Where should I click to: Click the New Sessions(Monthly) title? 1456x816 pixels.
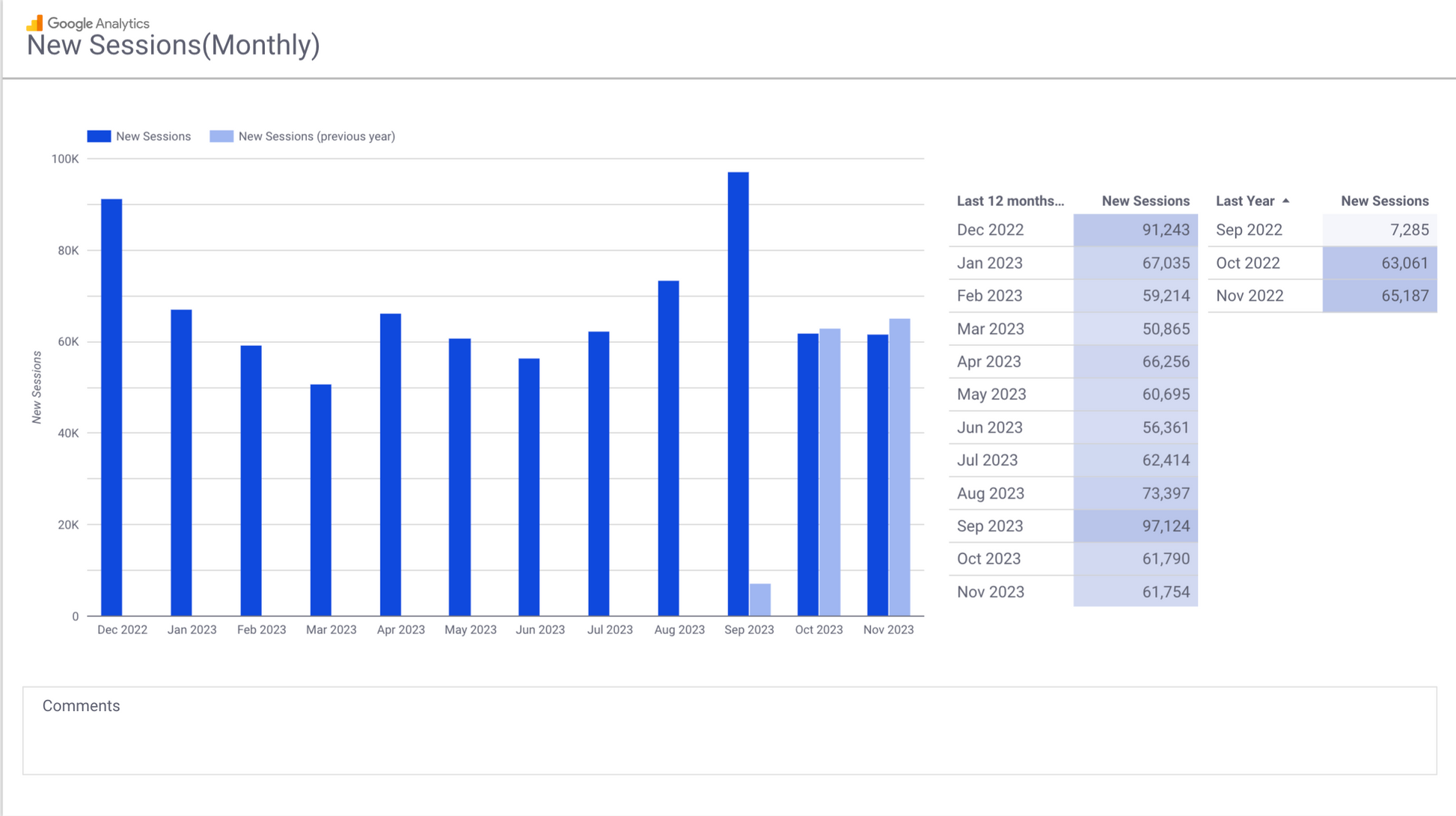pos(173,45)
